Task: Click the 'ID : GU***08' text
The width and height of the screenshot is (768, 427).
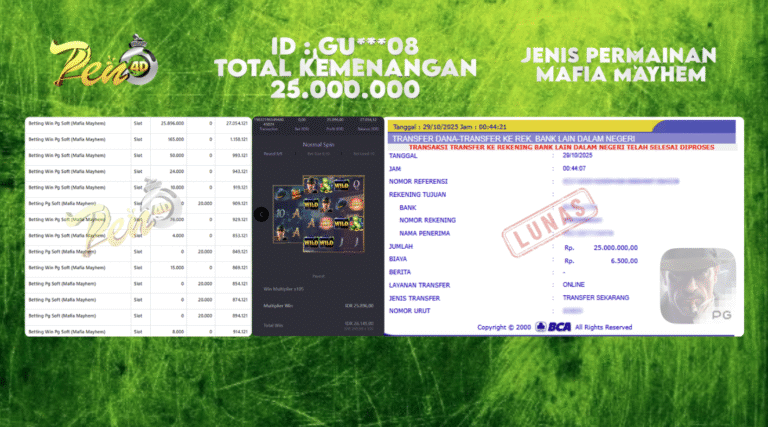Action: (345, 47)
